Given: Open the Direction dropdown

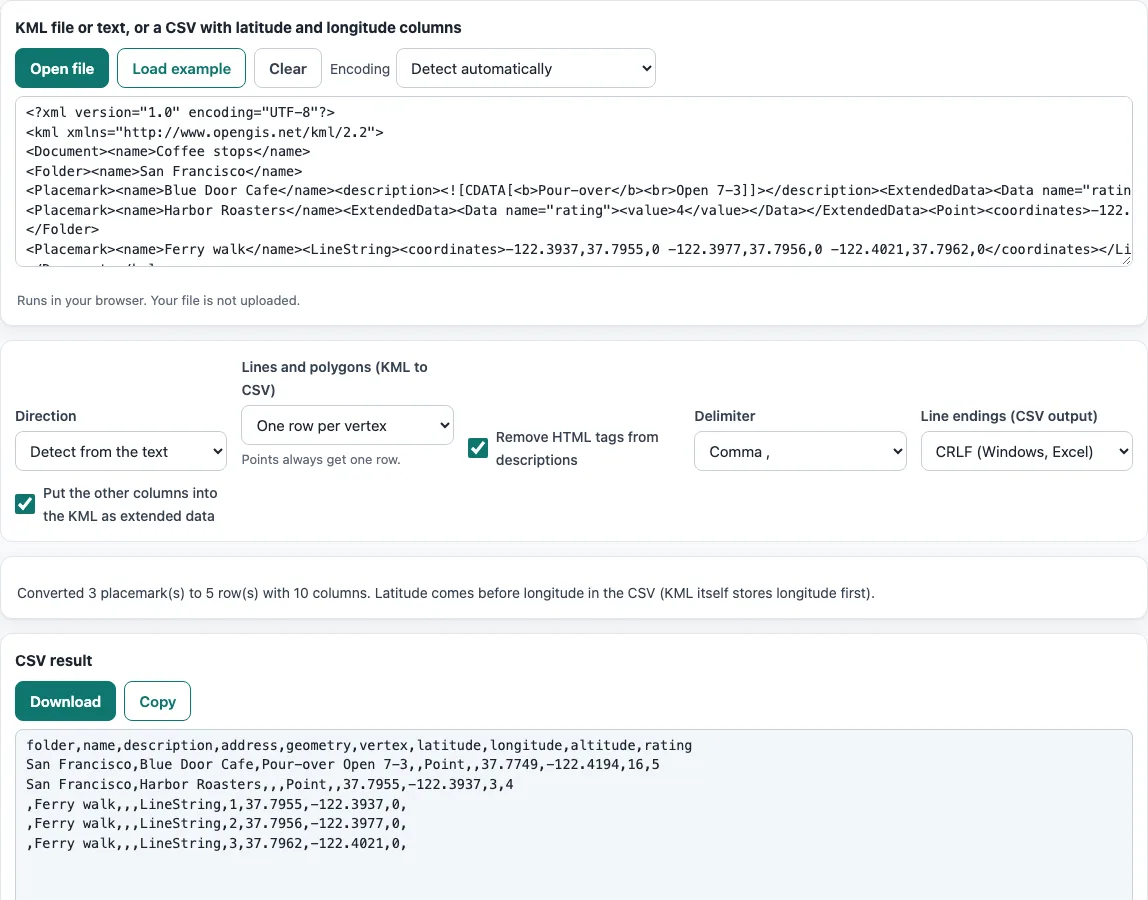Looking at the screenshot, I should (121, 451).
